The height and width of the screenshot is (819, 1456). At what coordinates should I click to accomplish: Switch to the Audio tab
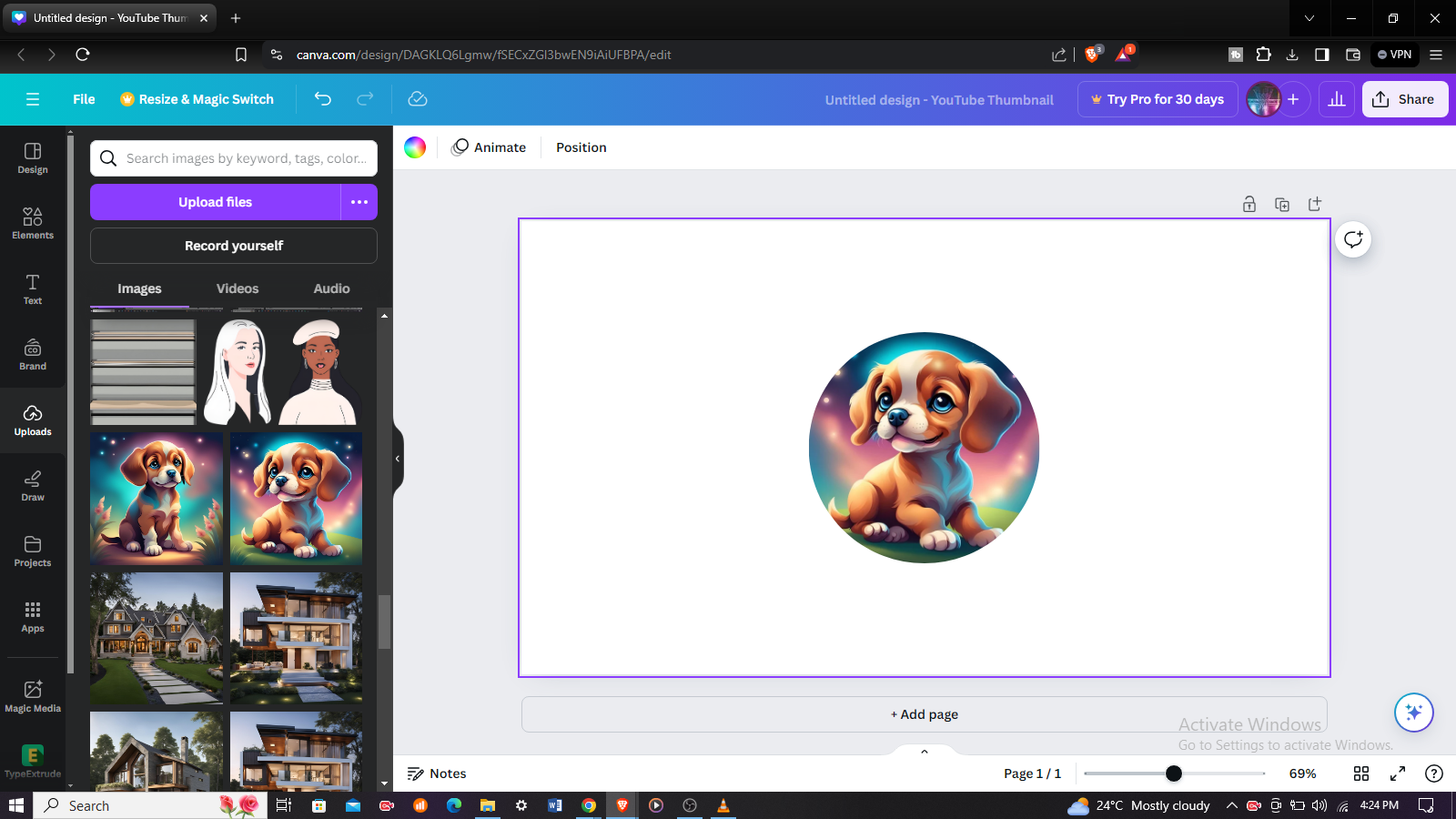tap(331, 288)
